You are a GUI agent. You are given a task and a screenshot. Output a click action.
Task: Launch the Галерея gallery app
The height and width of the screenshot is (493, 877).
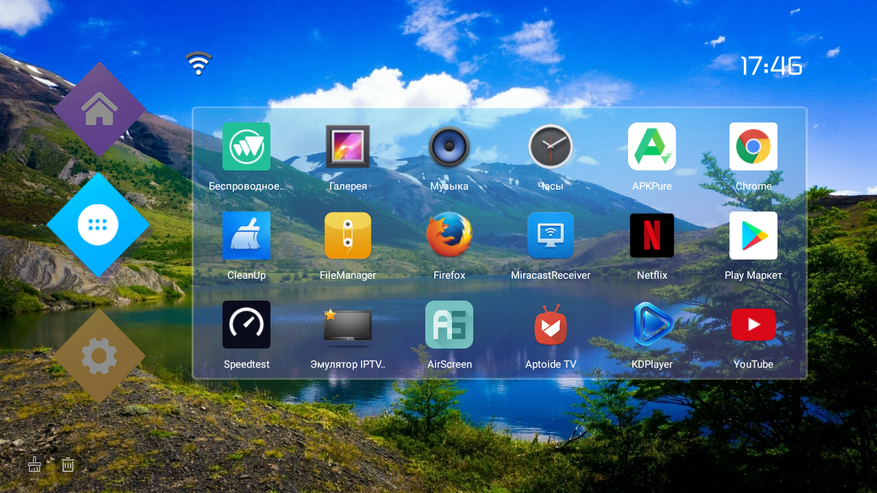347,147
